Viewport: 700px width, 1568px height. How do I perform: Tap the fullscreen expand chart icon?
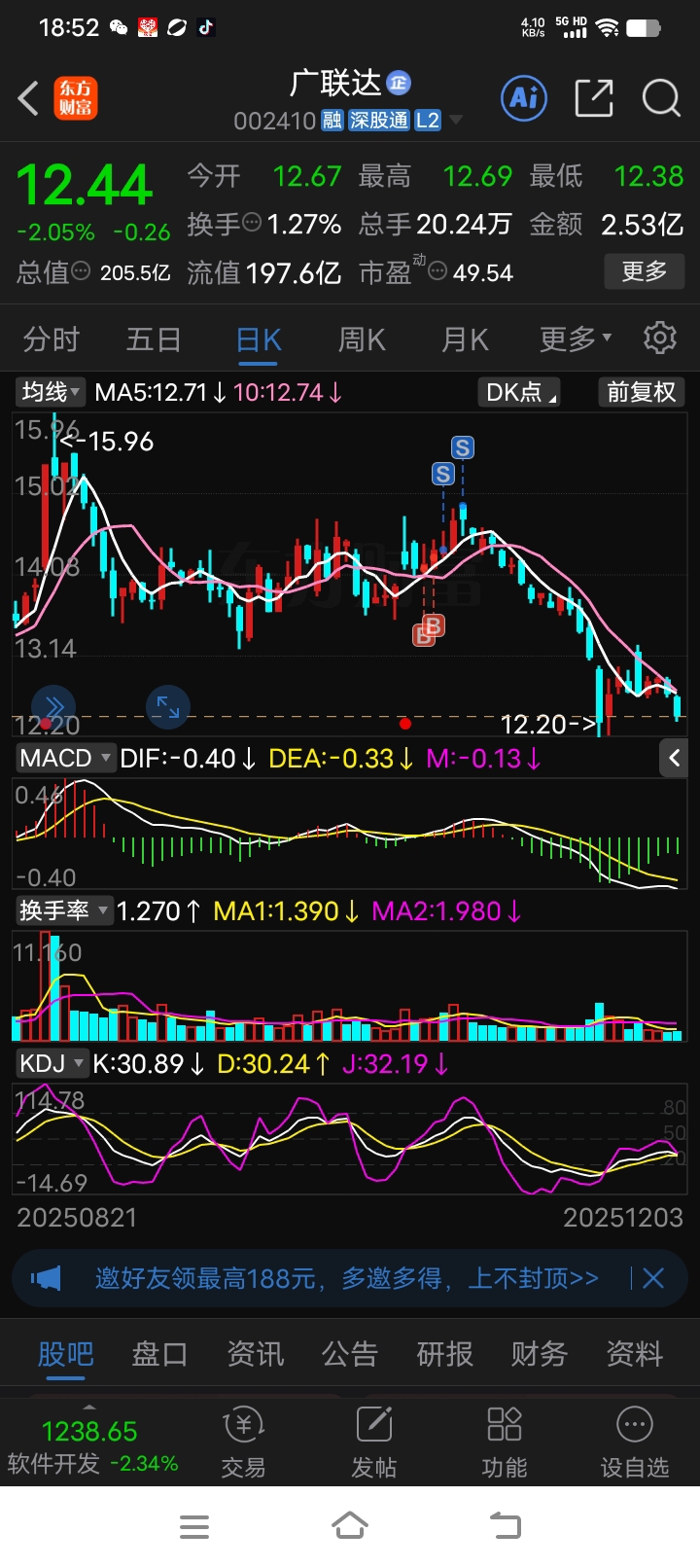pos(168,707)
